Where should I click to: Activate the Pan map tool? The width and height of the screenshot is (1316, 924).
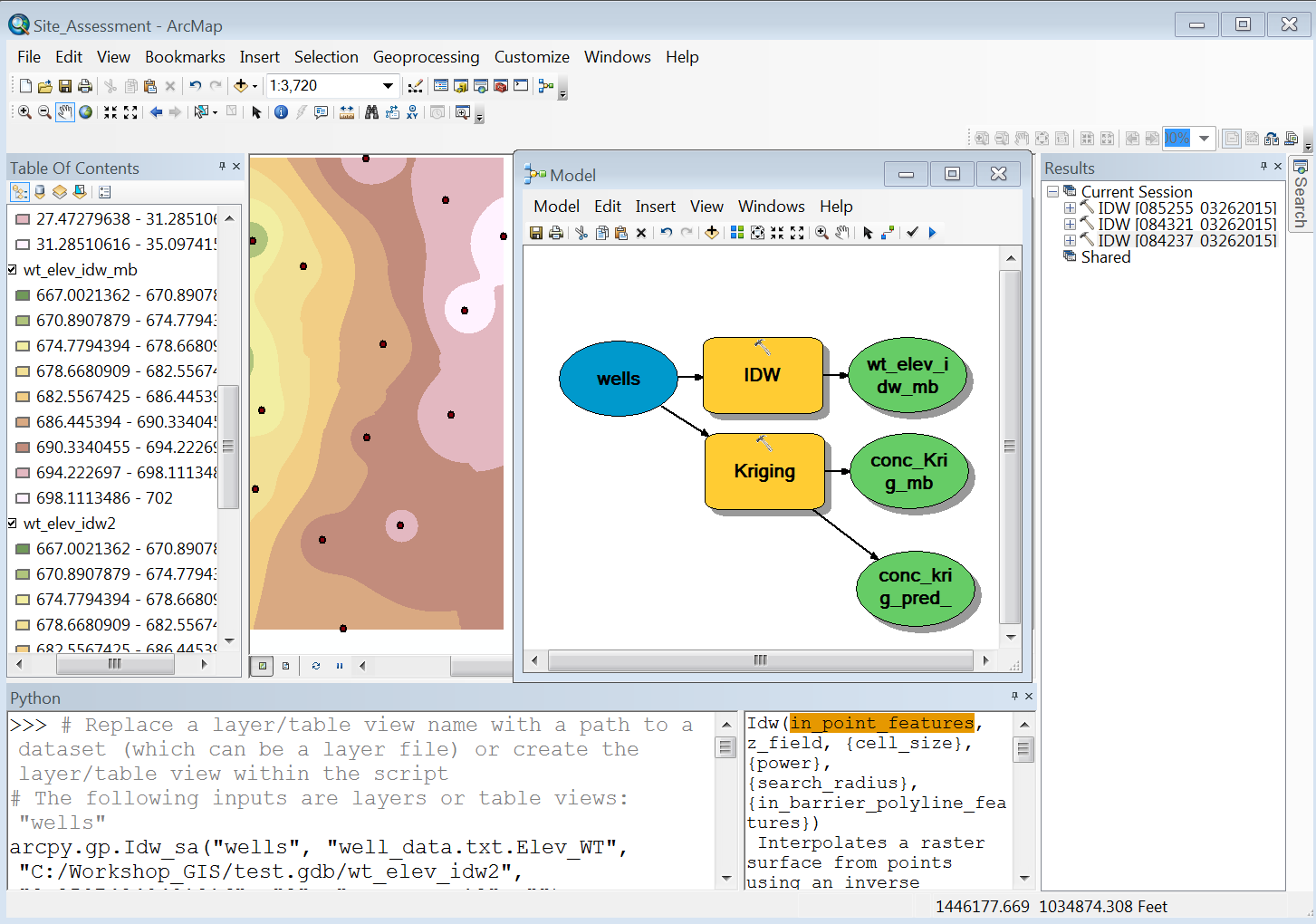coord(64,112)
